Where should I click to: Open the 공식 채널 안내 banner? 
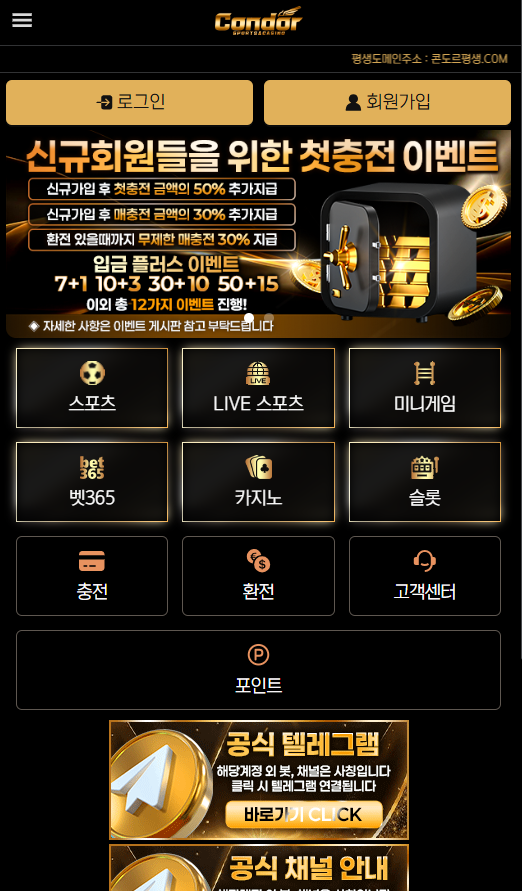pyautogui.click(x=259, y=868)
